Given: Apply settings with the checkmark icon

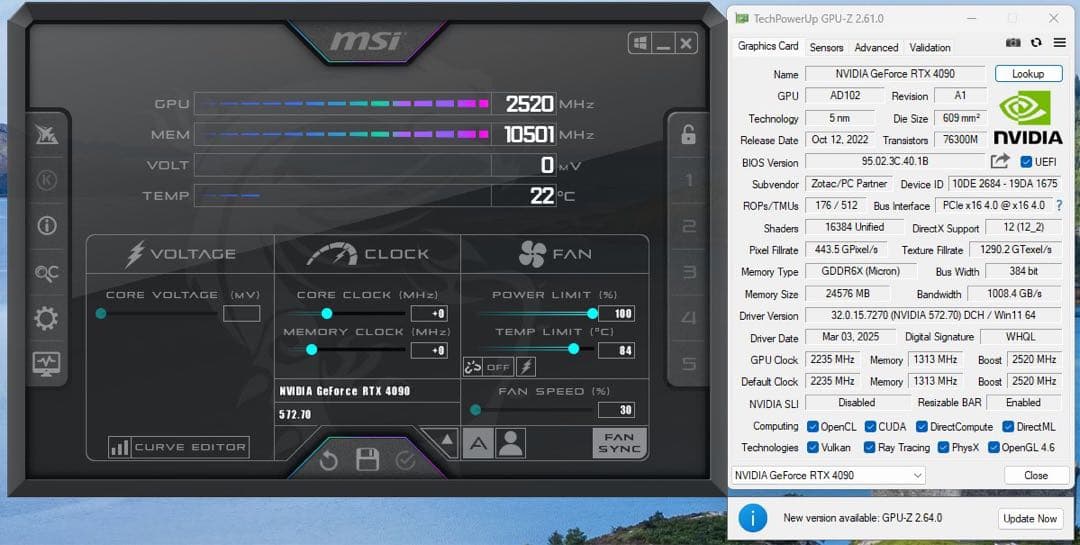Looking at the screenshot, I should (405, 460).
